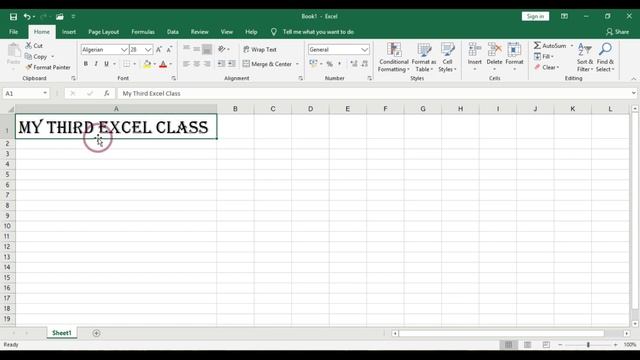The height and width of the screenshot is (360, 640).
Task: Toggle bottom align
Action: (207, 49)
